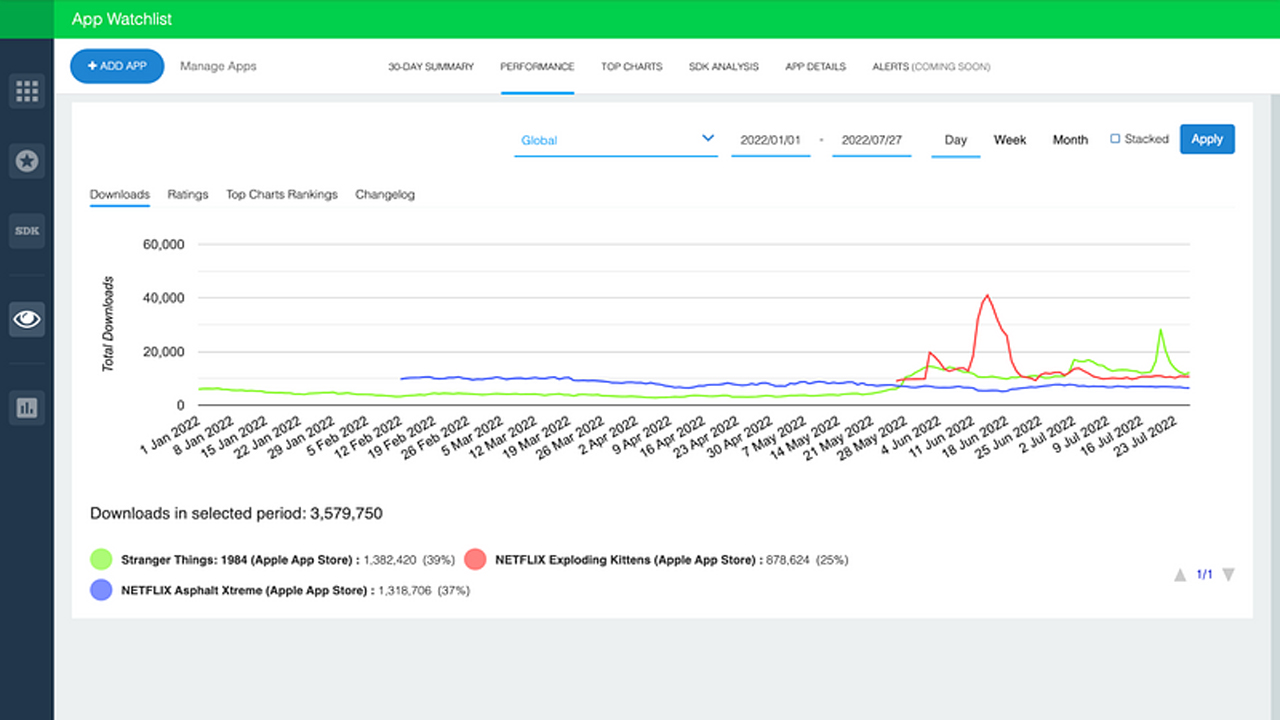Select Day granularity
Screen dimensions: 1280x720
pos(956,140)
